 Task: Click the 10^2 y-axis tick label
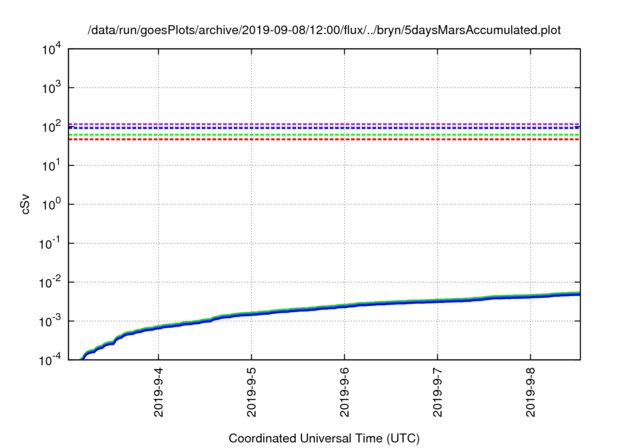[51, 127]
